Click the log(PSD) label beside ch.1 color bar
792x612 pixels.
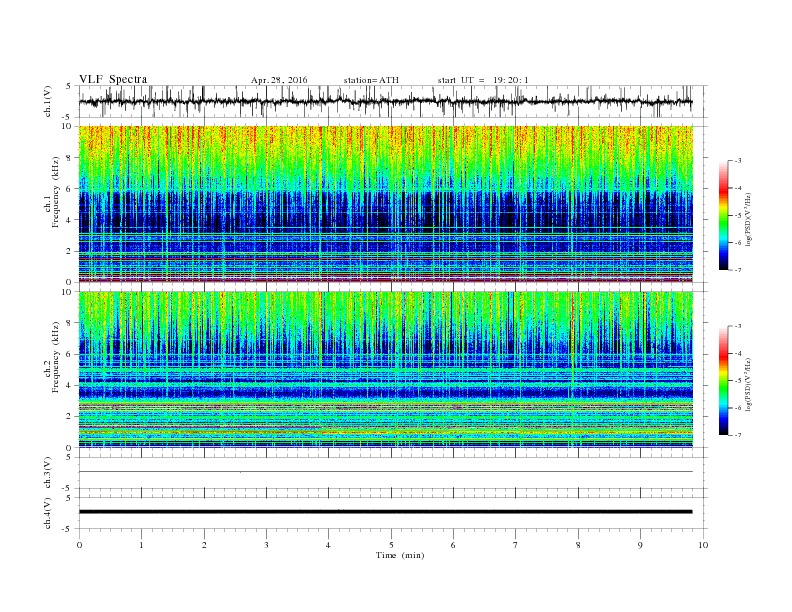[x=748, y=220]
